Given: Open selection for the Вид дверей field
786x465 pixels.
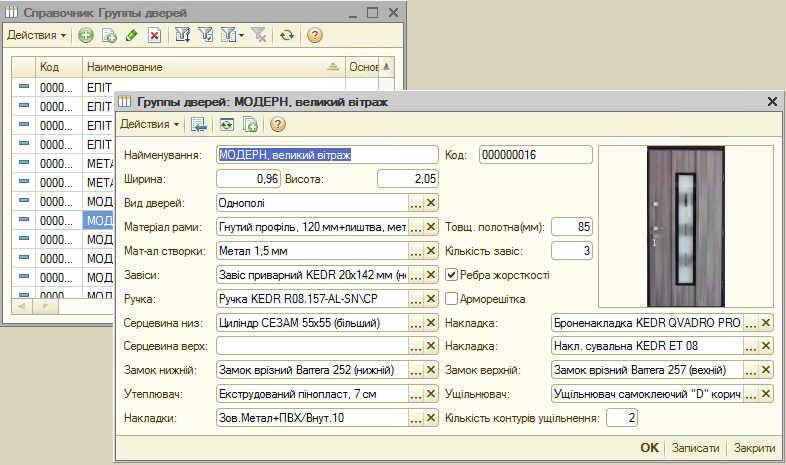Looking at the screenshot, I should [x=416, y=203].
